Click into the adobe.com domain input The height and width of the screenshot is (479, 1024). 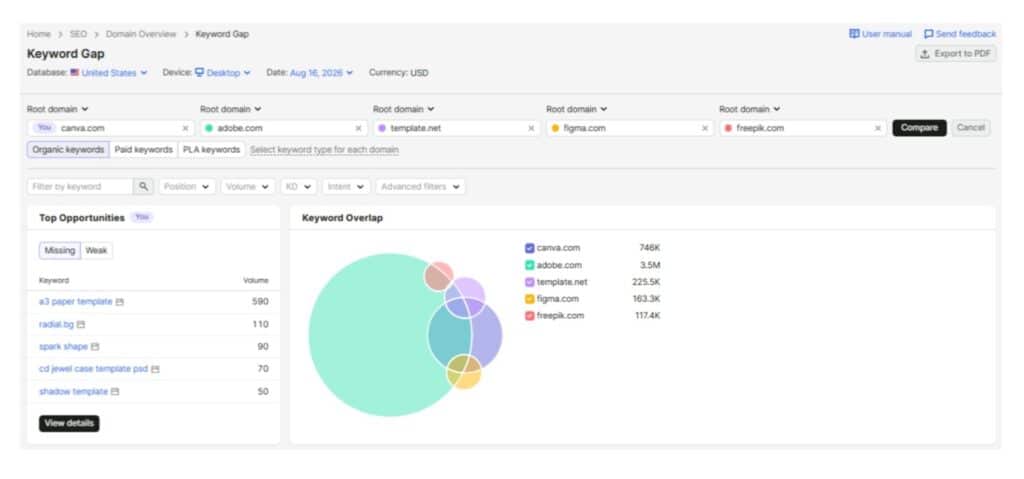[284, 129]
